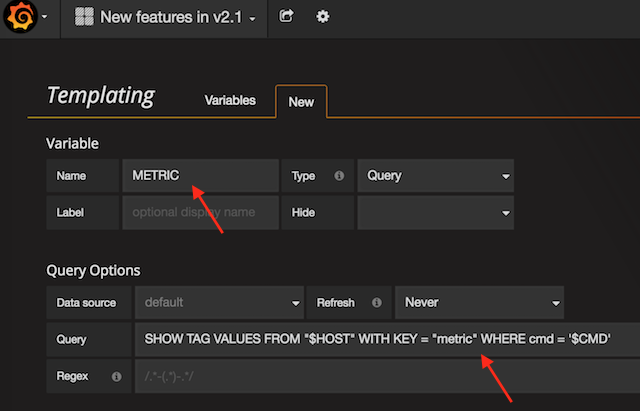Open the Type dropdown showing Query
This screenshot has width=640, height=411.
435,175
